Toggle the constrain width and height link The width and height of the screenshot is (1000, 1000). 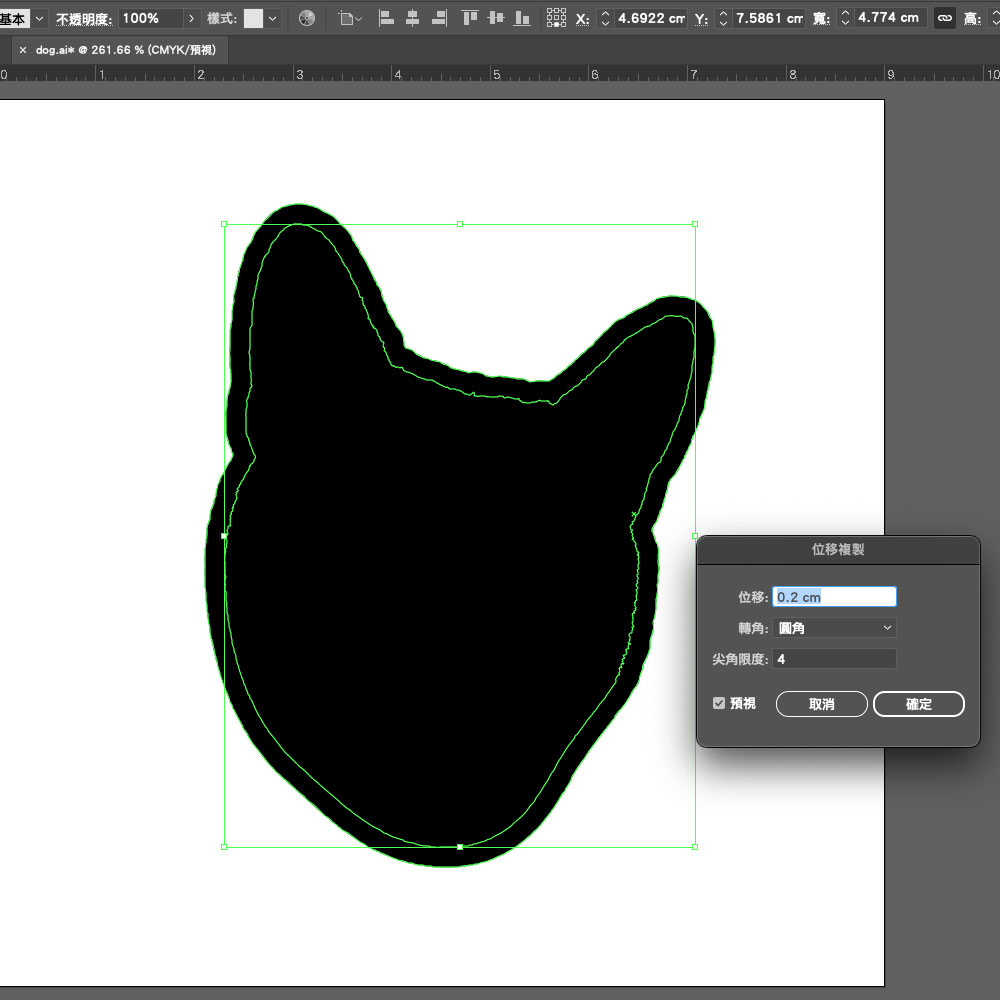[x=944, y=18]
